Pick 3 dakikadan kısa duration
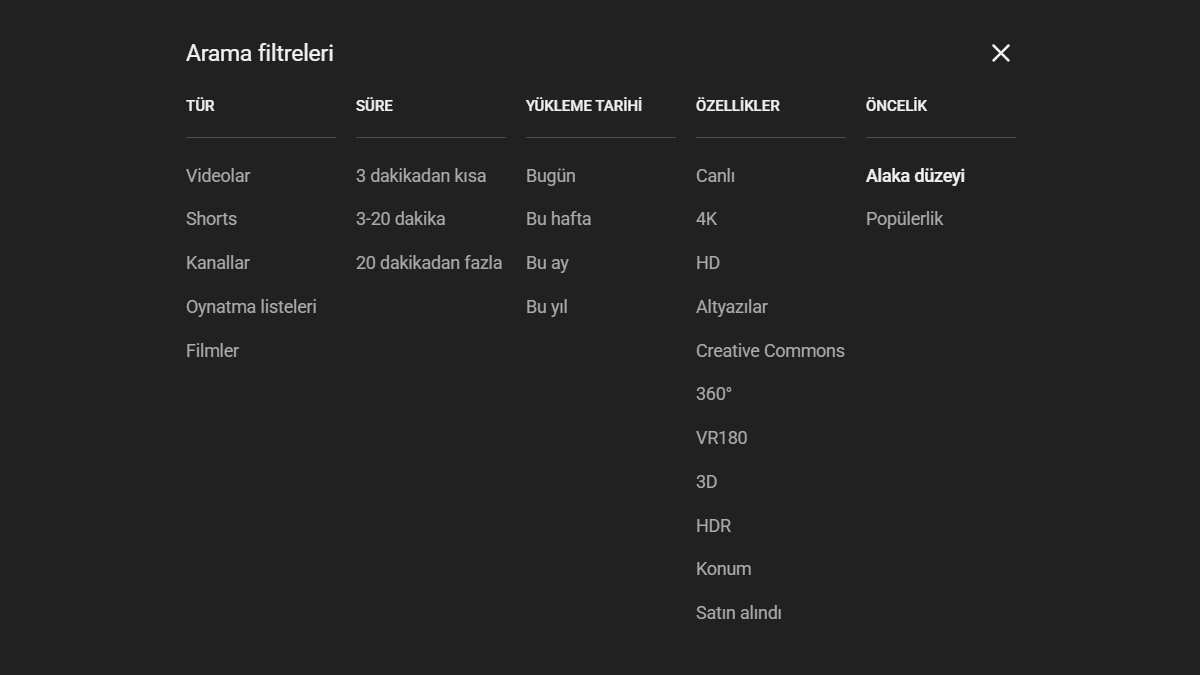The width and height of the screenshot is (1200, 675). click(421, 176)
